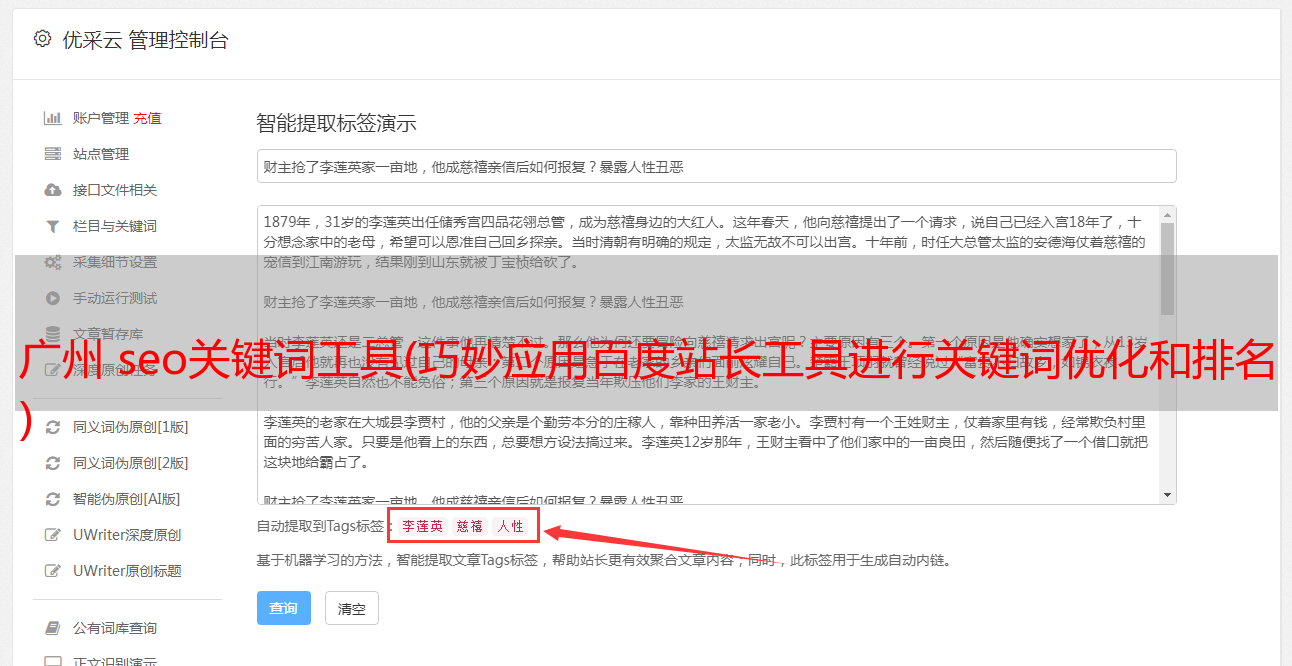
Task: Click the article title input field
Action: (x=716, y=166)
